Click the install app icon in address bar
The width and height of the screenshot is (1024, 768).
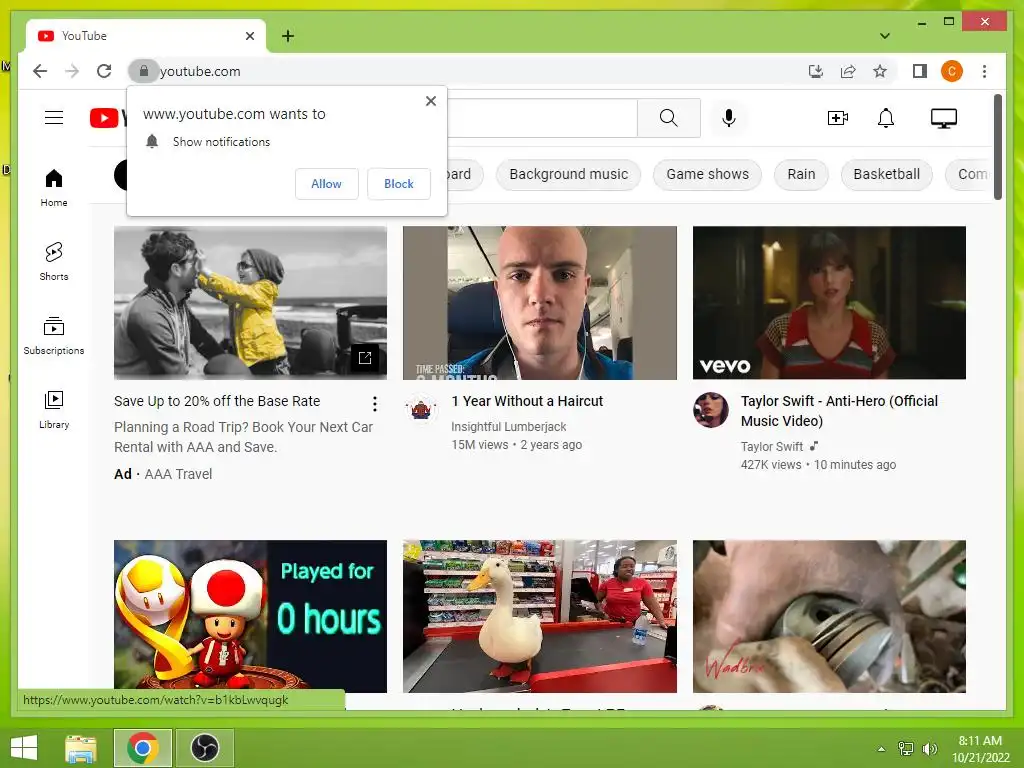(816, 71)
